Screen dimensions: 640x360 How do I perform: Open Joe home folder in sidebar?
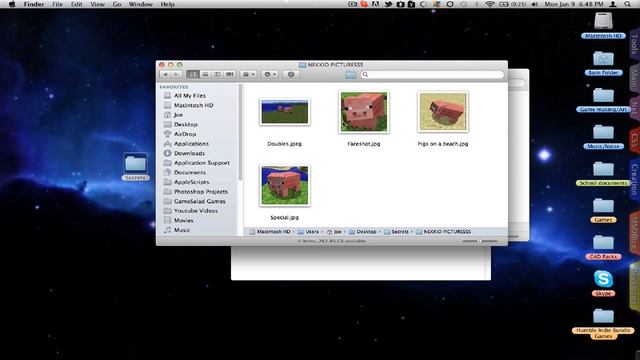(x=178, y=115)
